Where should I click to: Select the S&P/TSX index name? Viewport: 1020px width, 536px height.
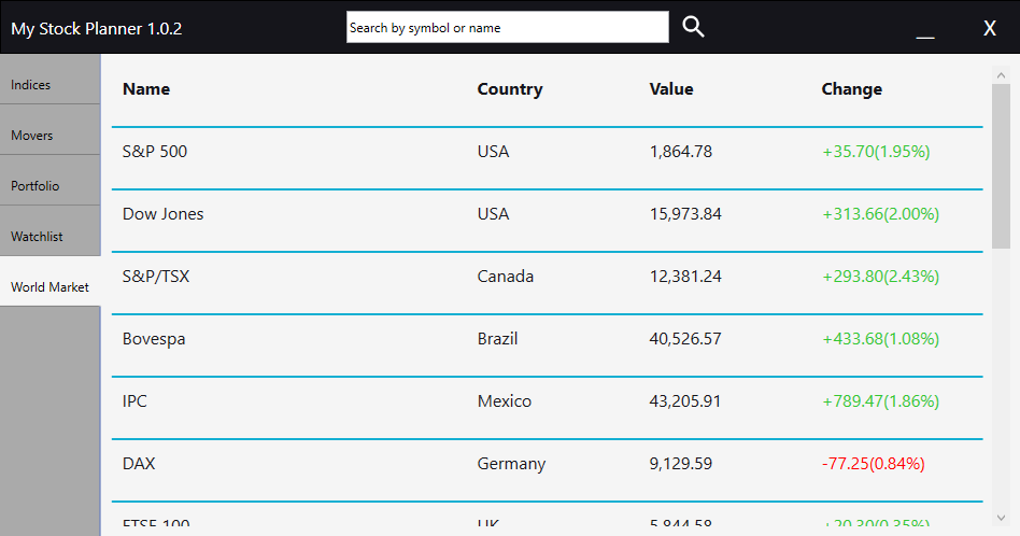coord(156,276)
